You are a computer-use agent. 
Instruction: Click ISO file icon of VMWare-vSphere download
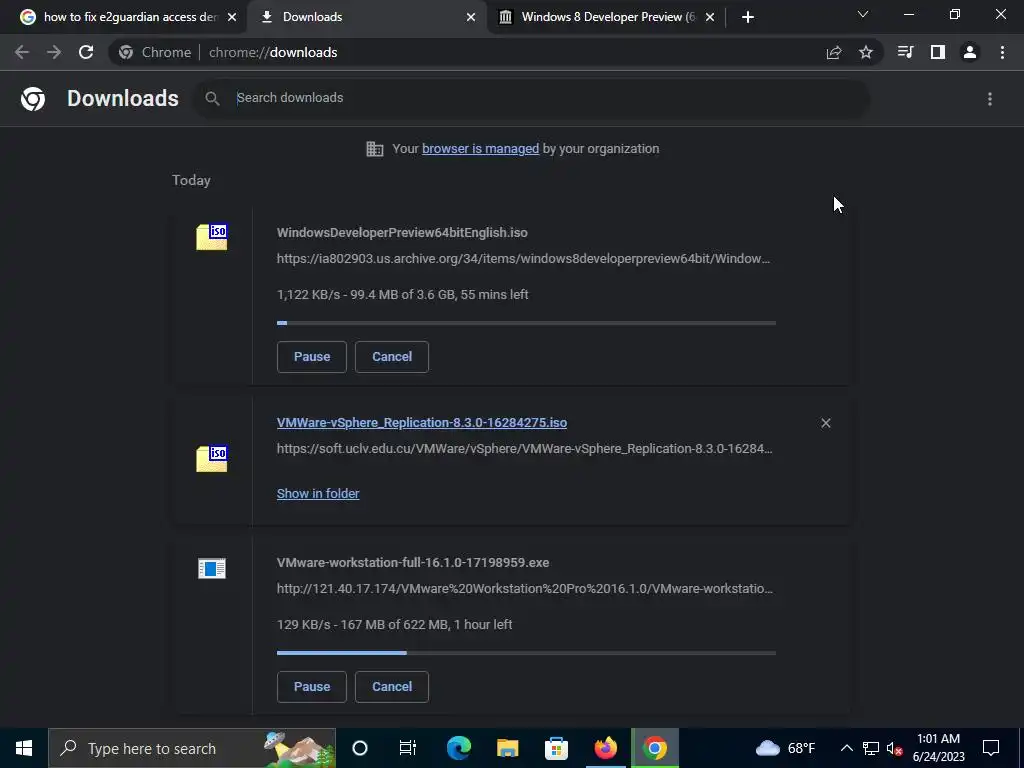(212, 458)
